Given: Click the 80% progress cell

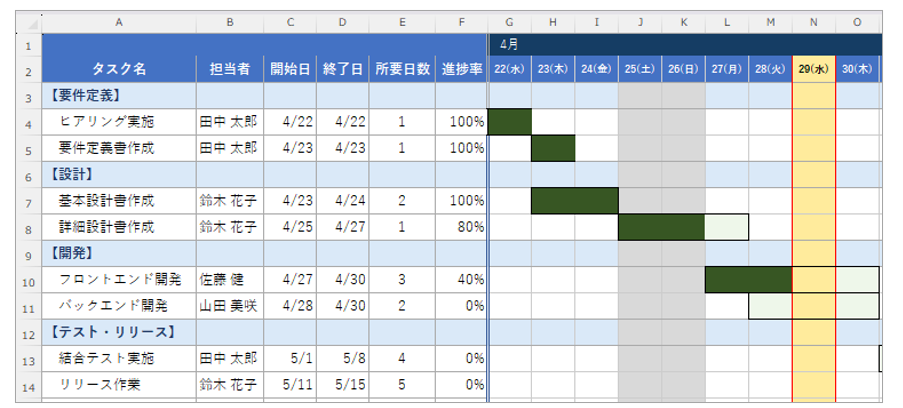Looking at the screenshot, I should click(x=461, y=228).
